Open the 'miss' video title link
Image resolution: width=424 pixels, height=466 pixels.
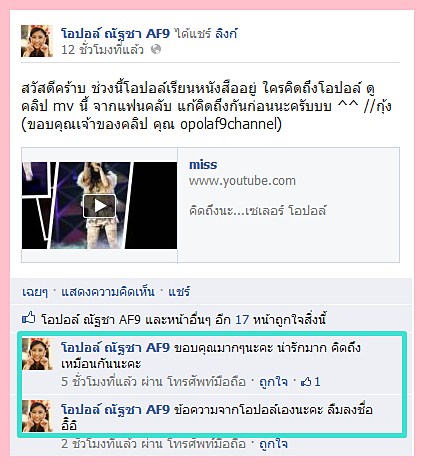203,165
